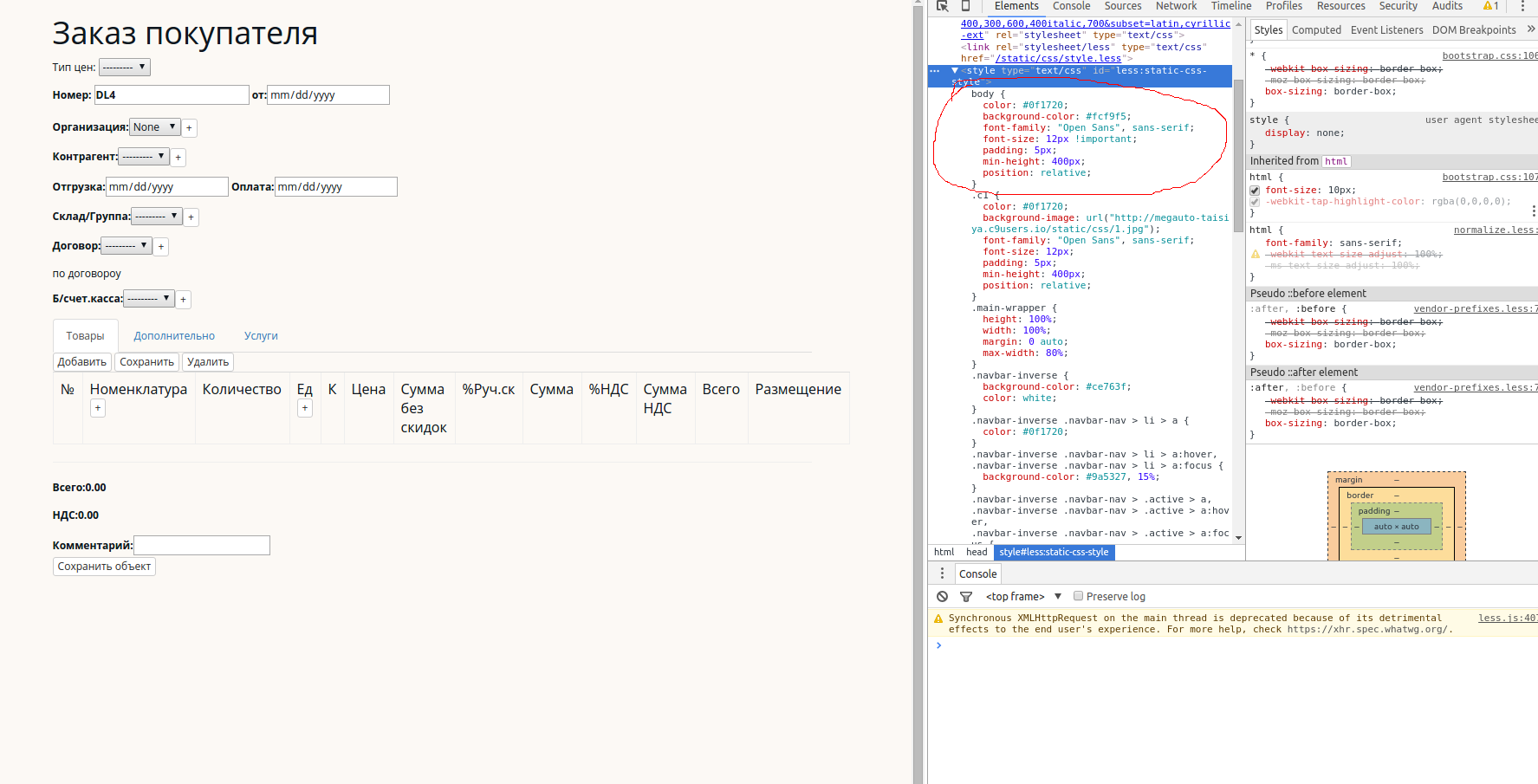This screenshot has height=784, width=1538.
Task: Click the plus under Ед column header
Action: point(305,408)
